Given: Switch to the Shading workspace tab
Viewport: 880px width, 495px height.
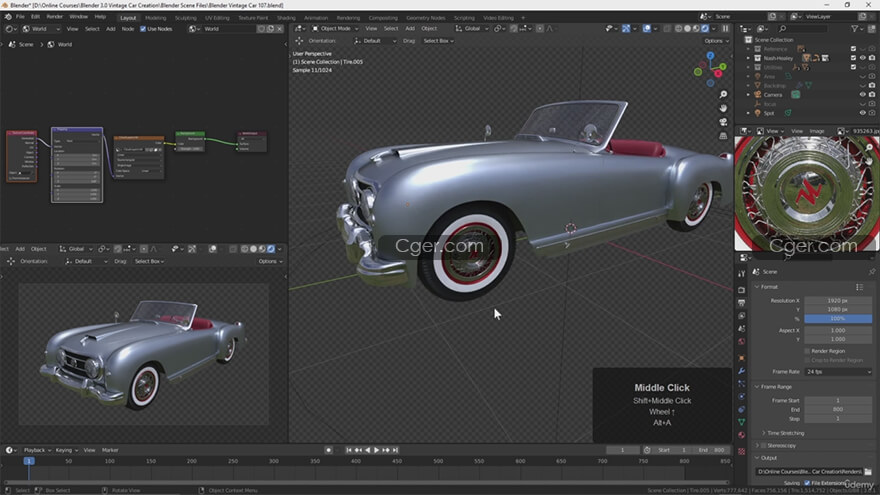Looking at the screenshot, I should pyautogui.click(x=286, y=18).
